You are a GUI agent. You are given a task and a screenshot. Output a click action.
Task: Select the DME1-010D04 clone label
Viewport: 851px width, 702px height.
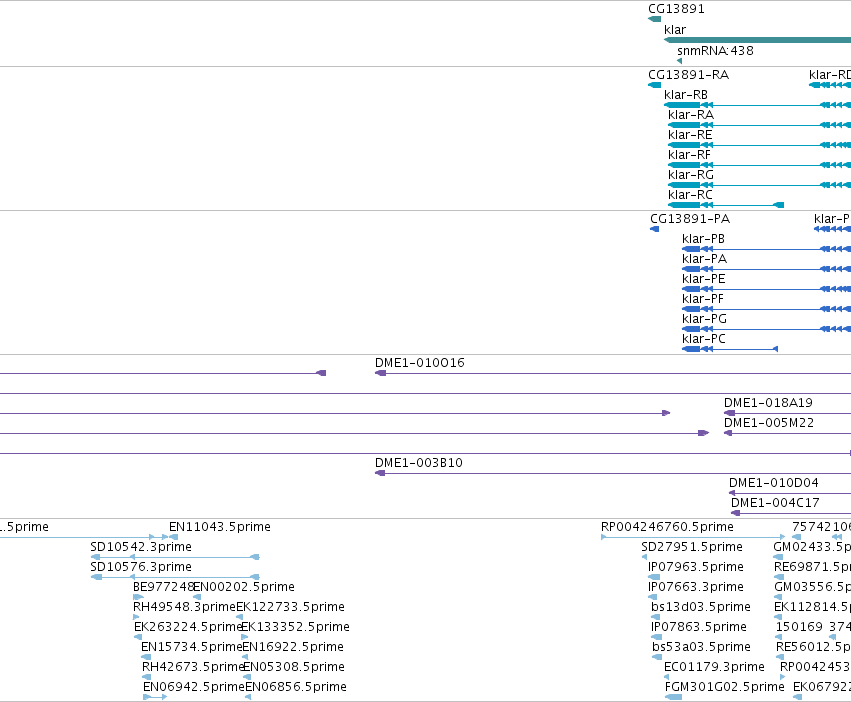tap(774, 483)
